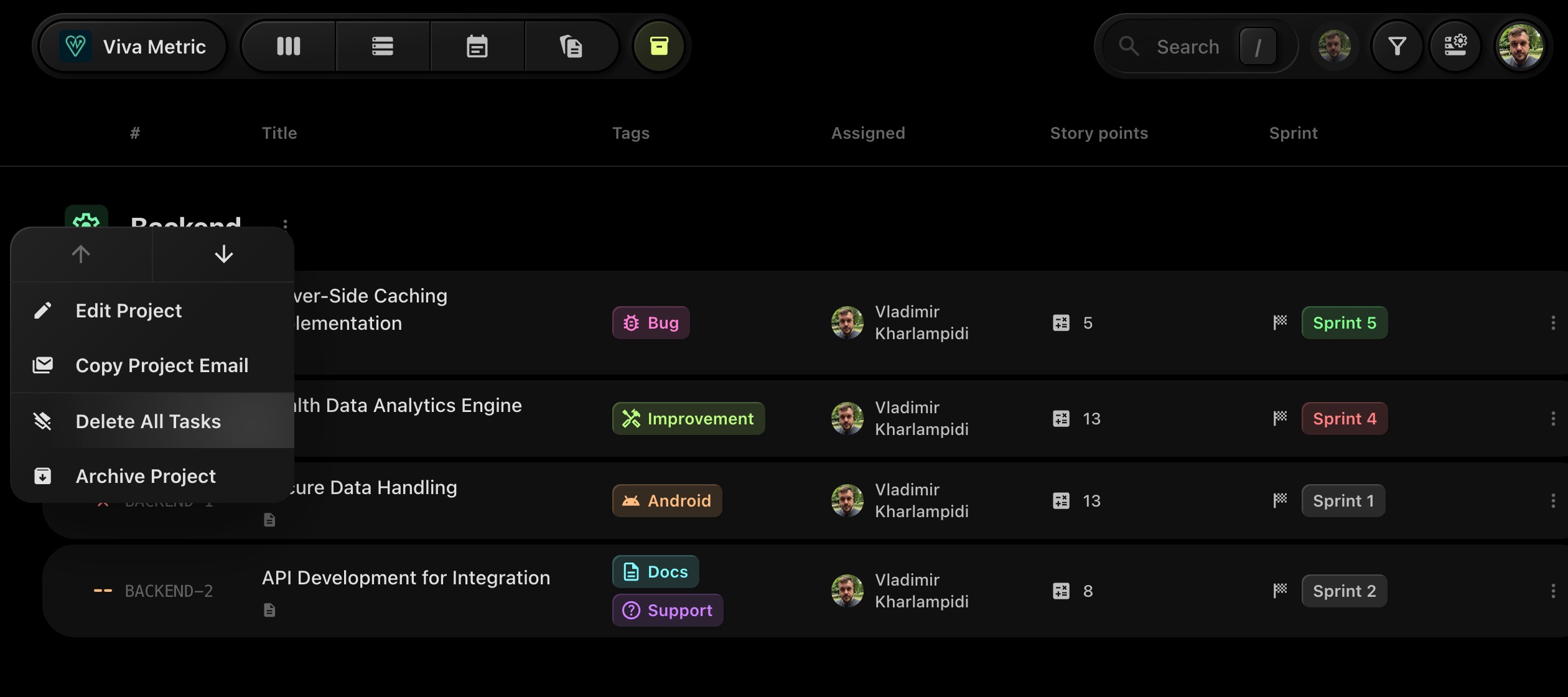Toggle the yellow archive button
The width and height of the screenshot is (1568, 697).
658,46
